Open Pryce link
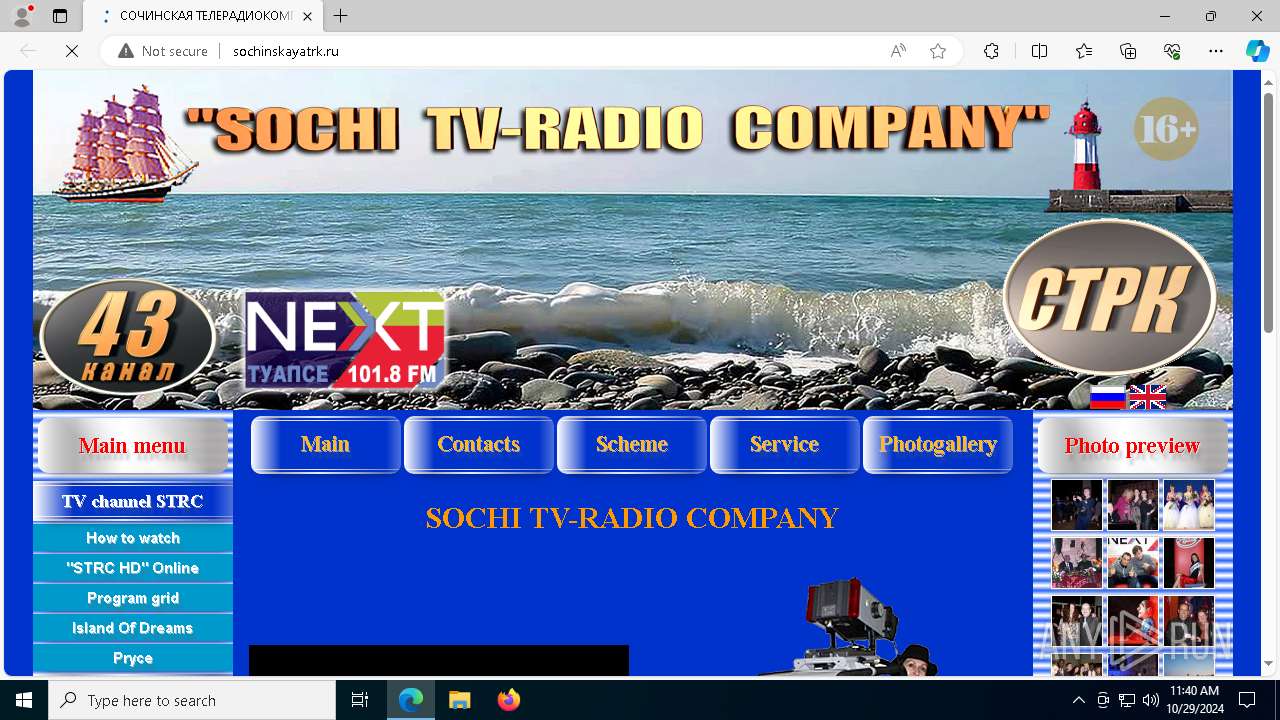Image resolution: width=1280 pixels, height=720 pixels. click(132, 658)
